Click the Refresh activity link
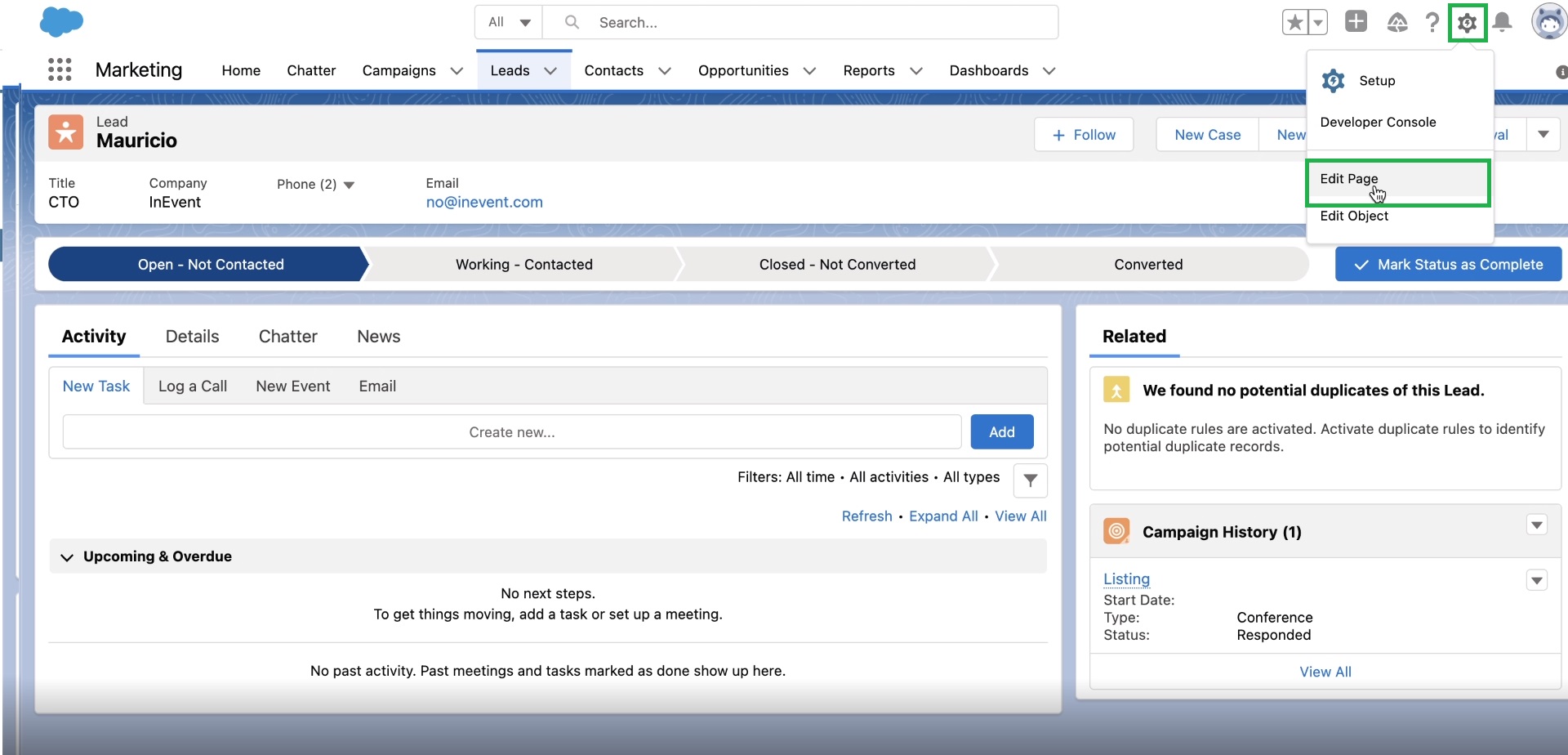The height and width of the screenshot is (755, 1568). coord(866,516)
